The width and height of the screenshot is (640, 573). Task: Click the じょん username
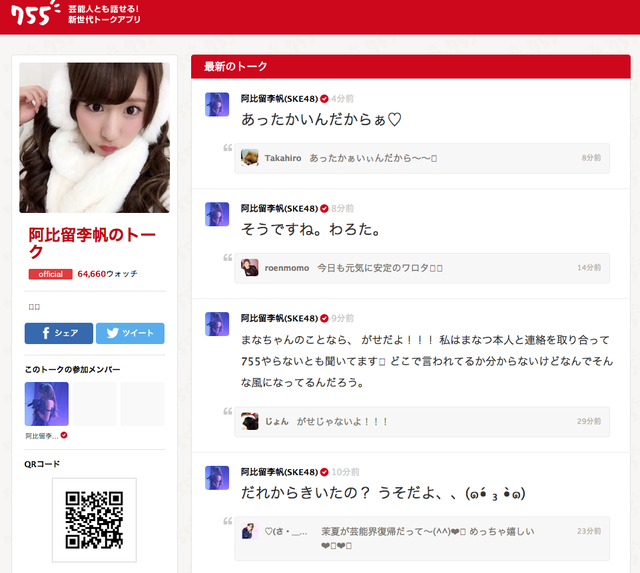(277, 422)
